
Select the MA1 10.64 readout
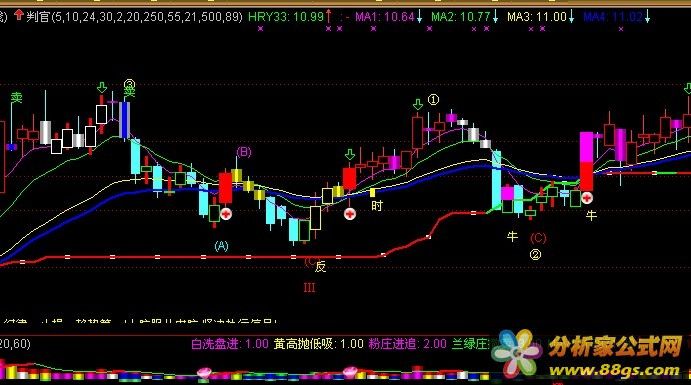pos(385,17)
